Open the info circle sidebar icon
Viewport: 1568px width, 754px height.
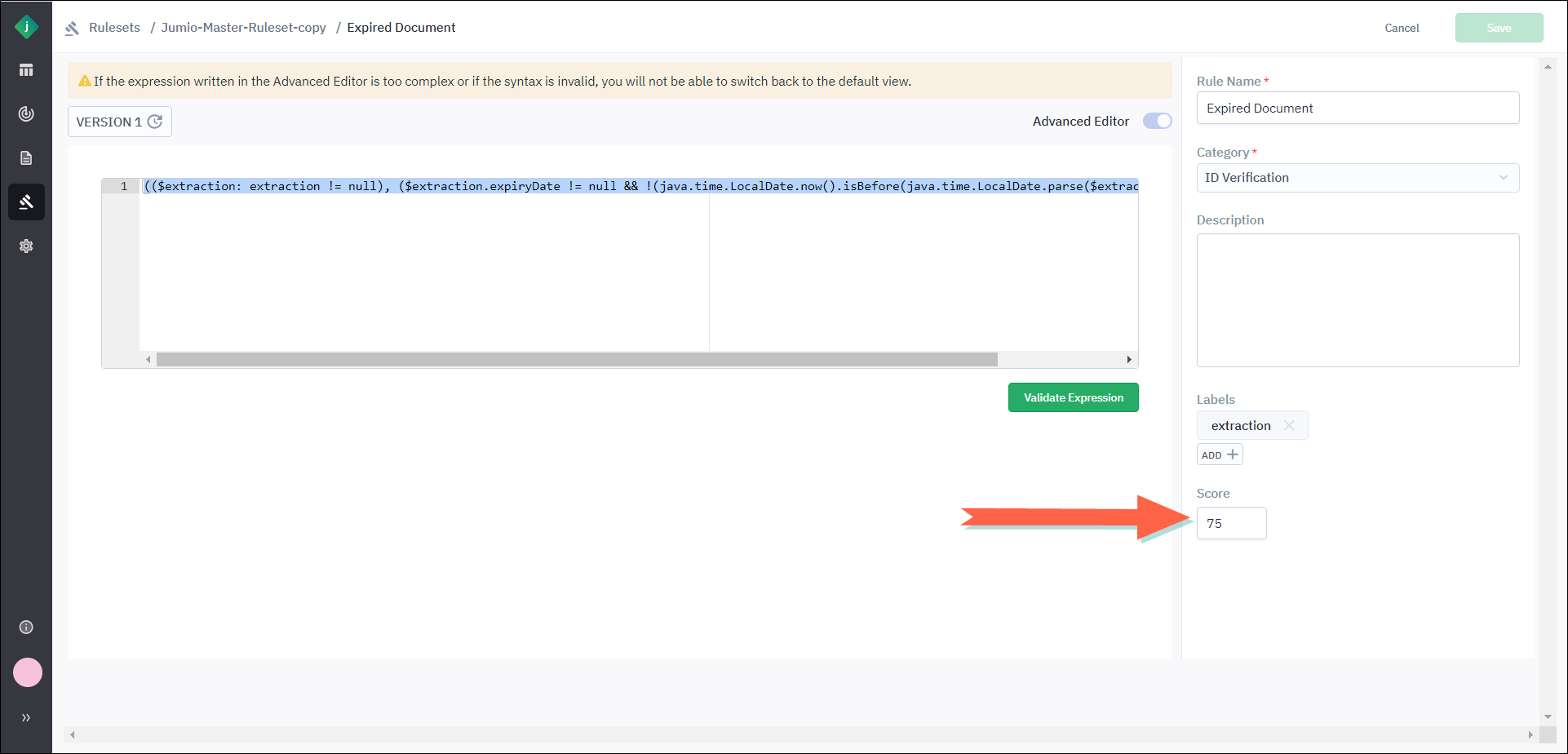pos(26,627)
